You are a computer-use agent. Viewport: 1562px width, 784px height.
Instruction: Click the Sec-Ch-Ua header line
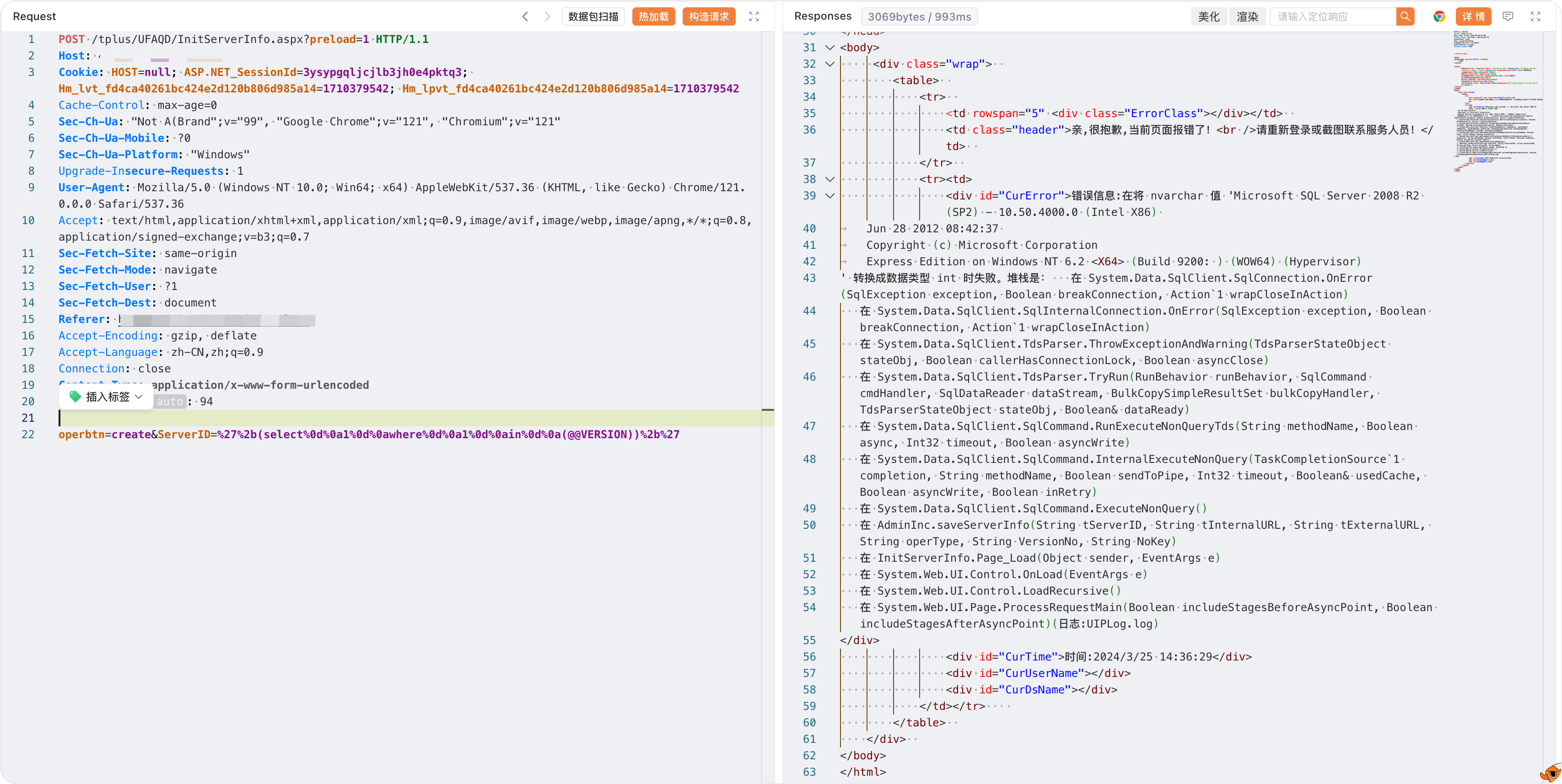(x=309, y=121)
